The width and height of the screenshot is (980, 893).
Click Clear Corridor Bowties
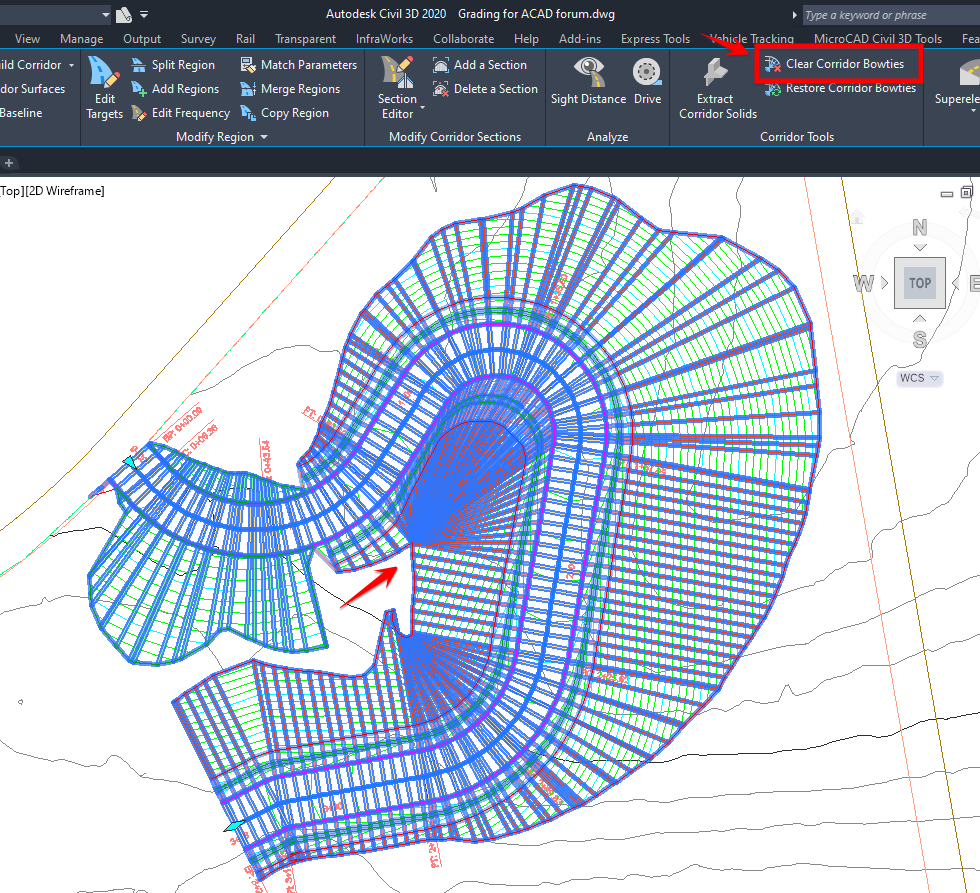pyautogui.click(x=837, y=63)
